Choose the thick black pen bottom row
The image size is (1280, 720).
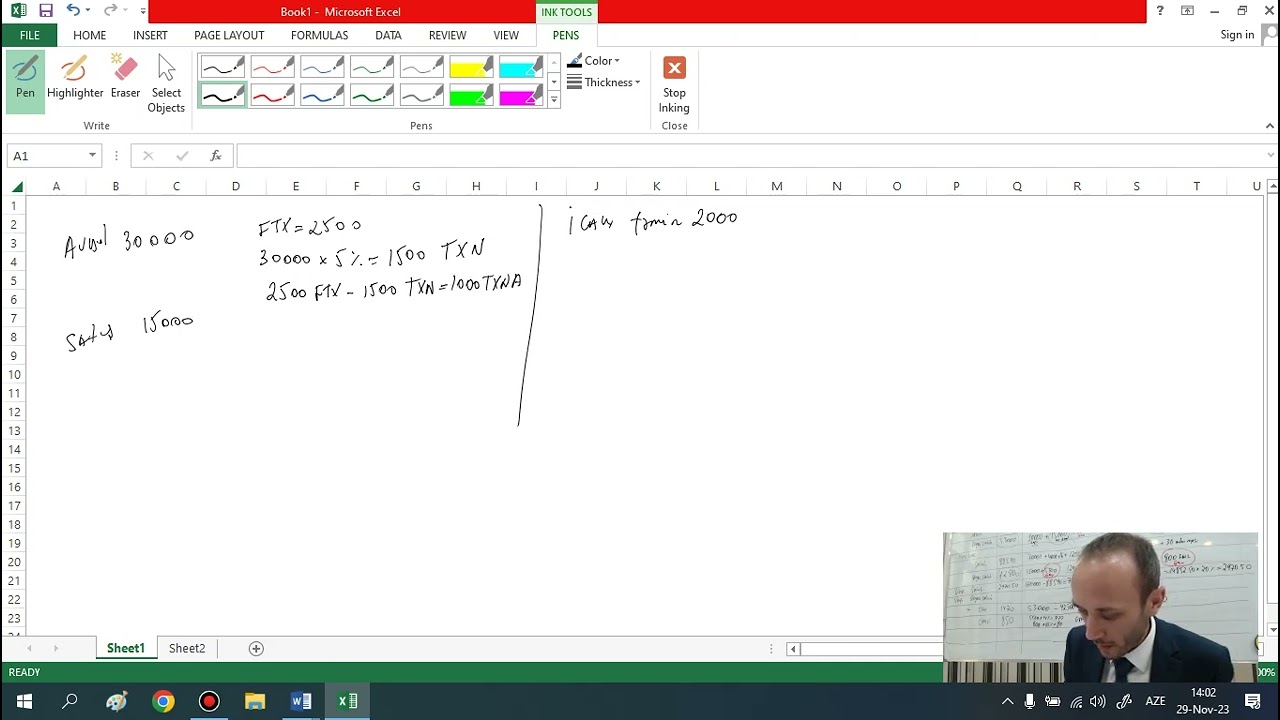pos(222,95)
